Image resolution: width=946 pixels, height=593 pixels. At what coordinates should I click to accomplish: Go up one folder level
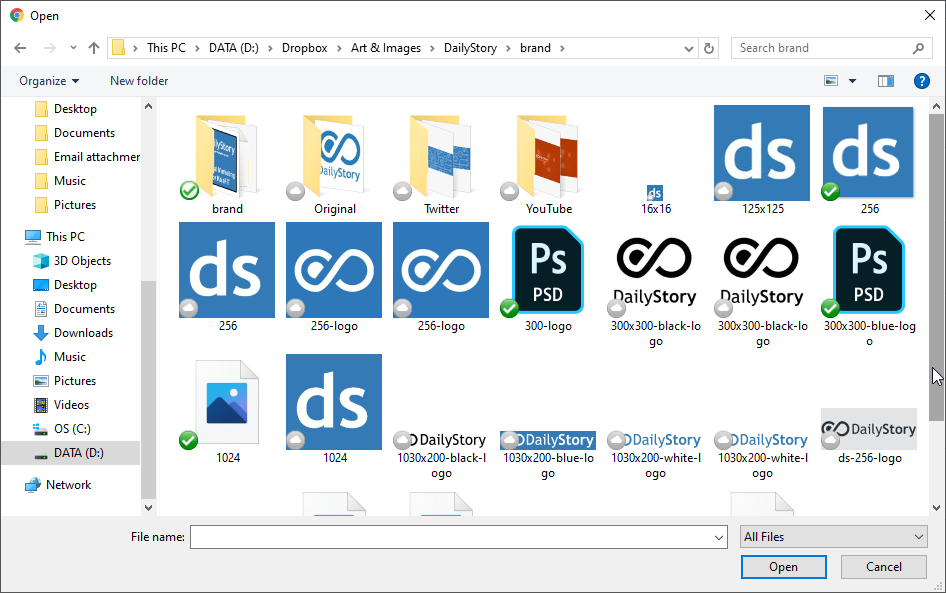pyautogui.click(x=94, y=48)
